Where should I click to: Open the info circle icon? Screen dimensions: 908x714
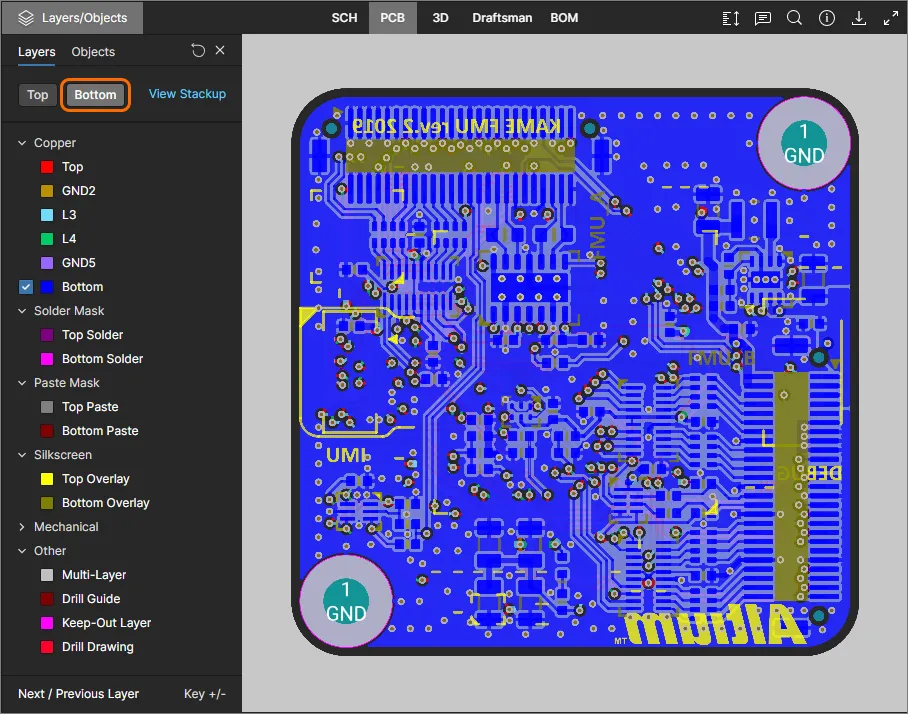826,18
